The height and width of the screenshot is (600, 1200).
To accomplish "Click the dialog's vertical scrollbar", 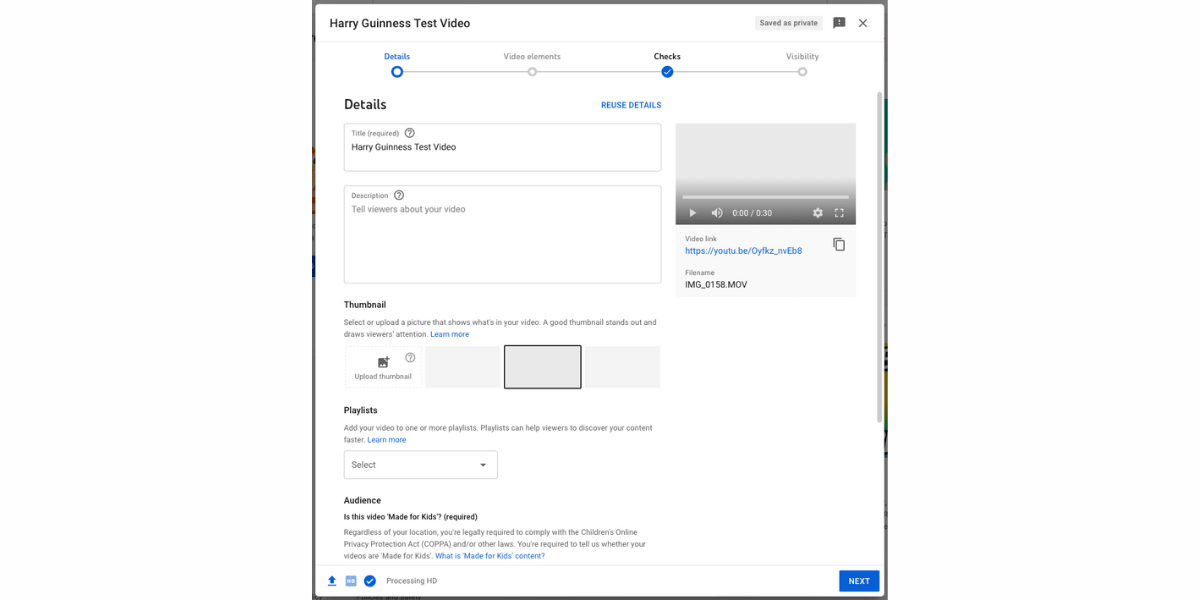I will click(879, 255).
